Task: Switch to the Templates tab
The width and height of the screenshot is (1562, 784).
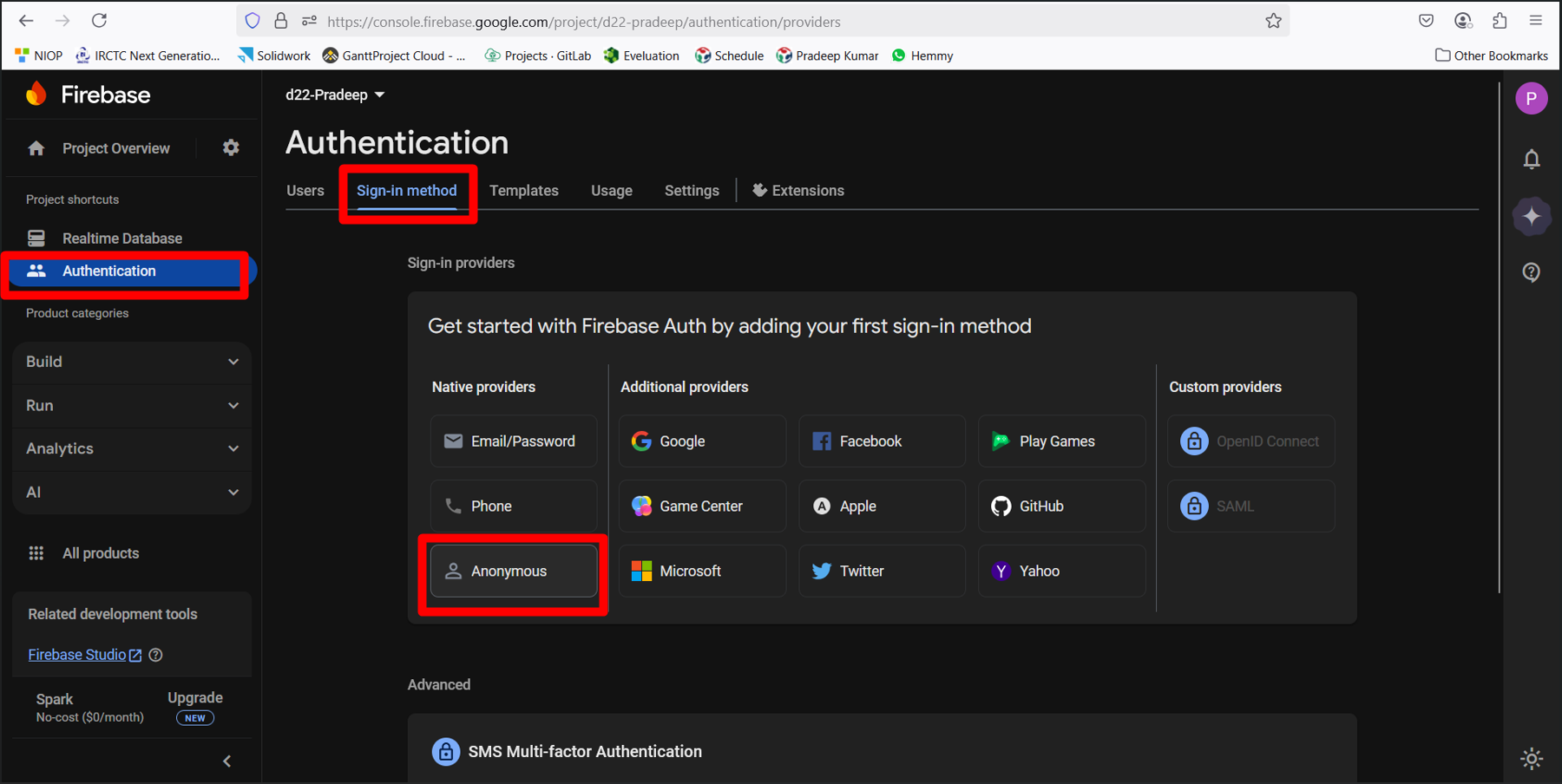Action: [524, 190]
